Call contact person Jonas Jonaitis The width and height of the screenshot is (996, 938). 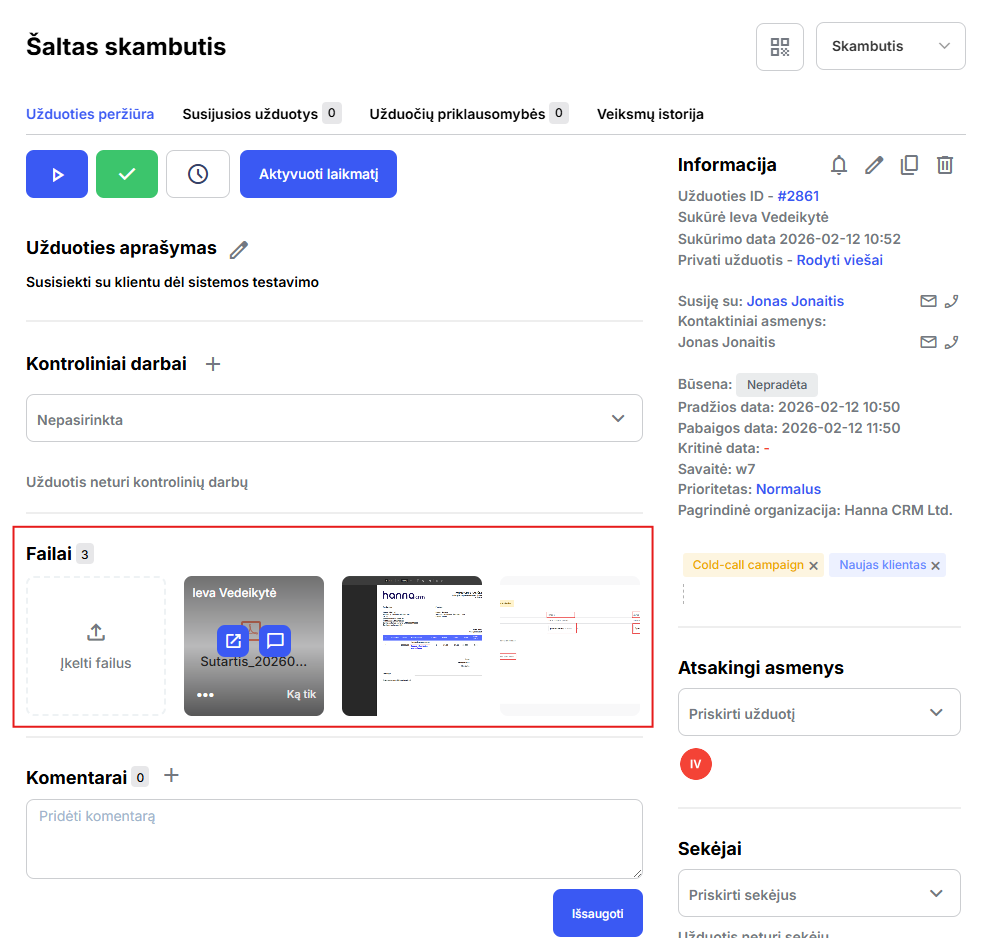[x=951, y=342]
